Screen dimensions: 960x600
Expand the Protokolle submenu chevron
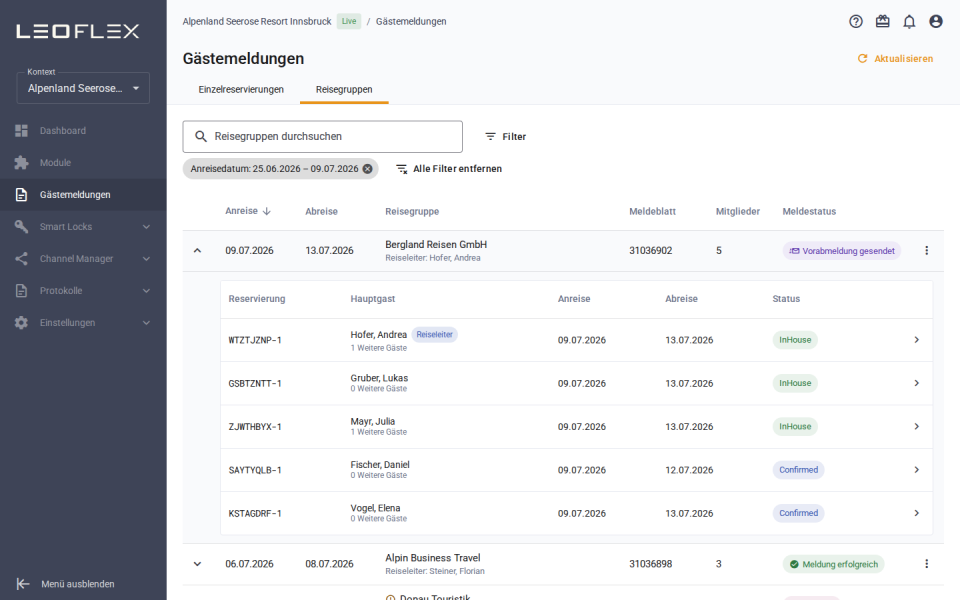coord(146,290)
